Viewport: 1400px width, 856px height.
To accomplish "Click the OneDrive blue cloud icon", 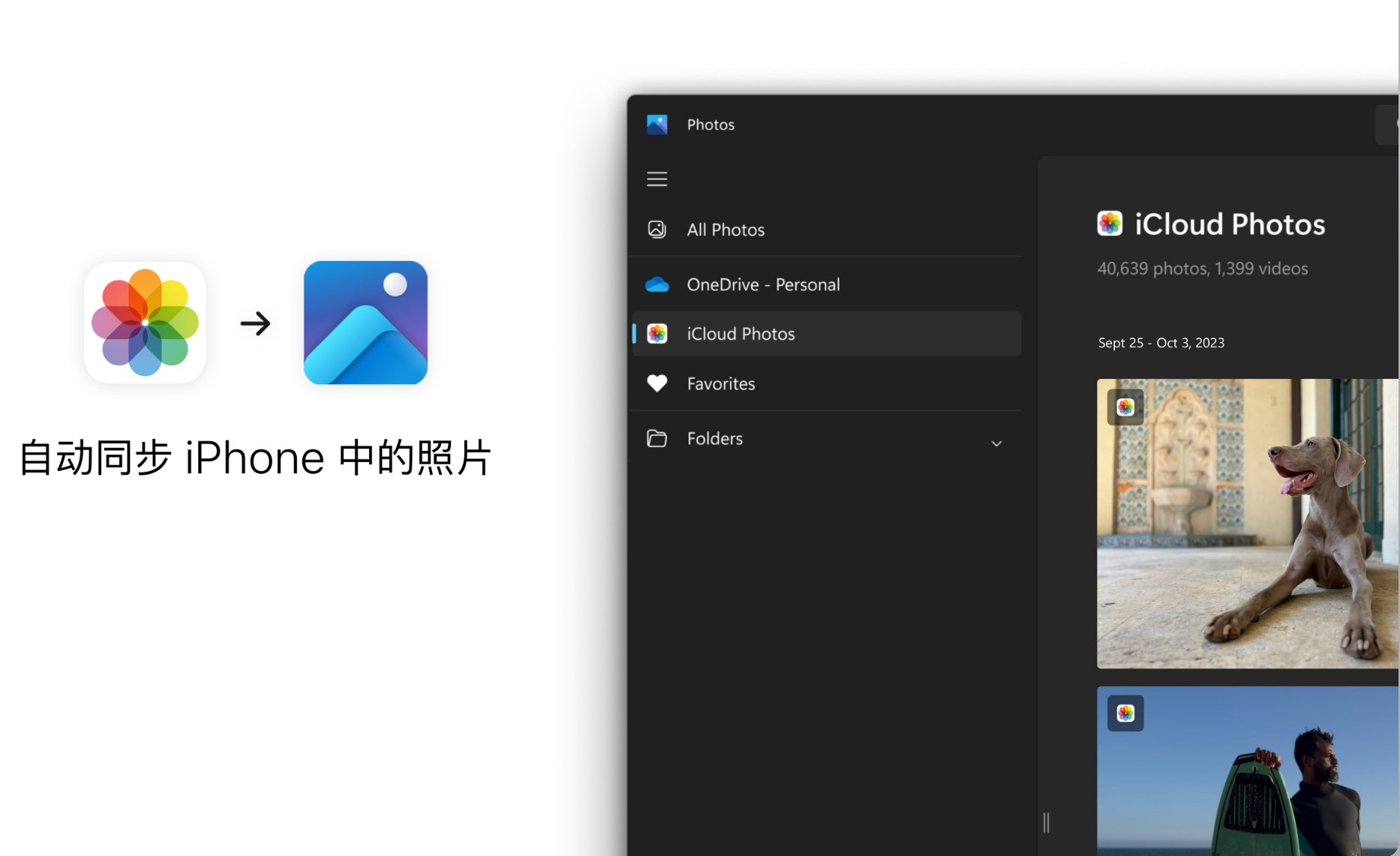I will tap(656, 284).
